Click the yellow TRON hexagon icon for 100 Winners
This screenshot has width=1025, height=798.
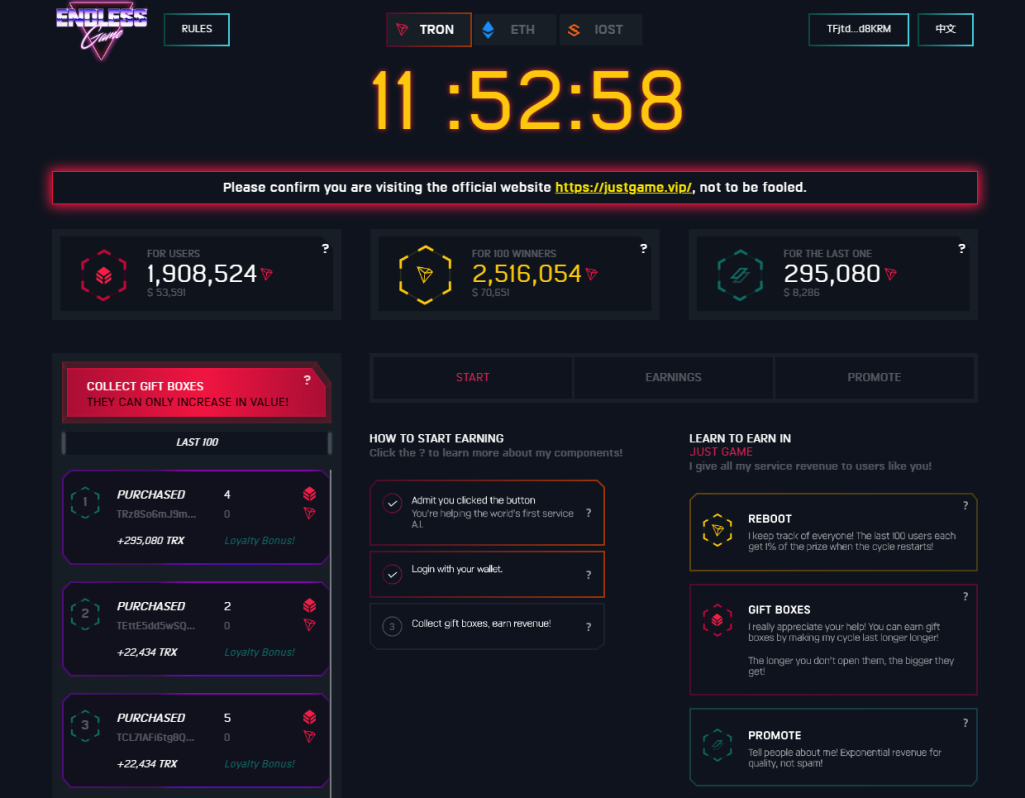click(425, 275)
